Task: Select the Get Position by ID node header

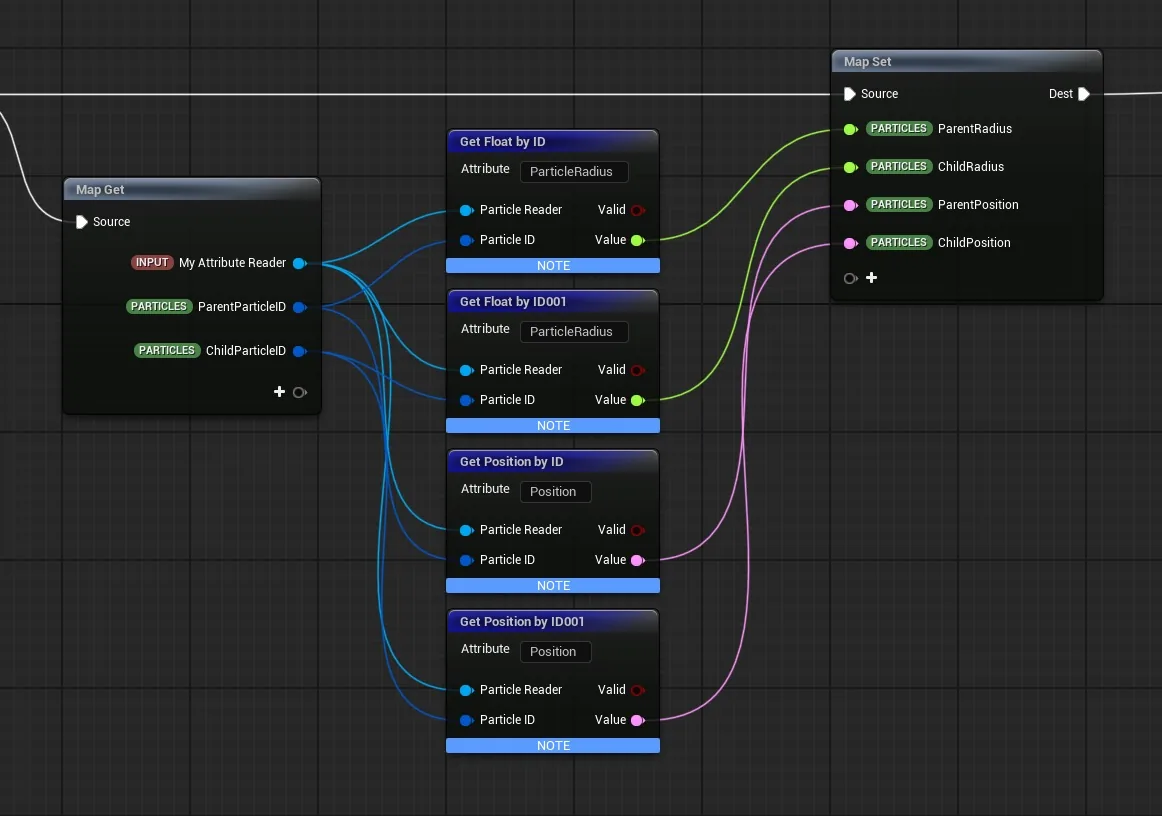Action: pos(553,462)
